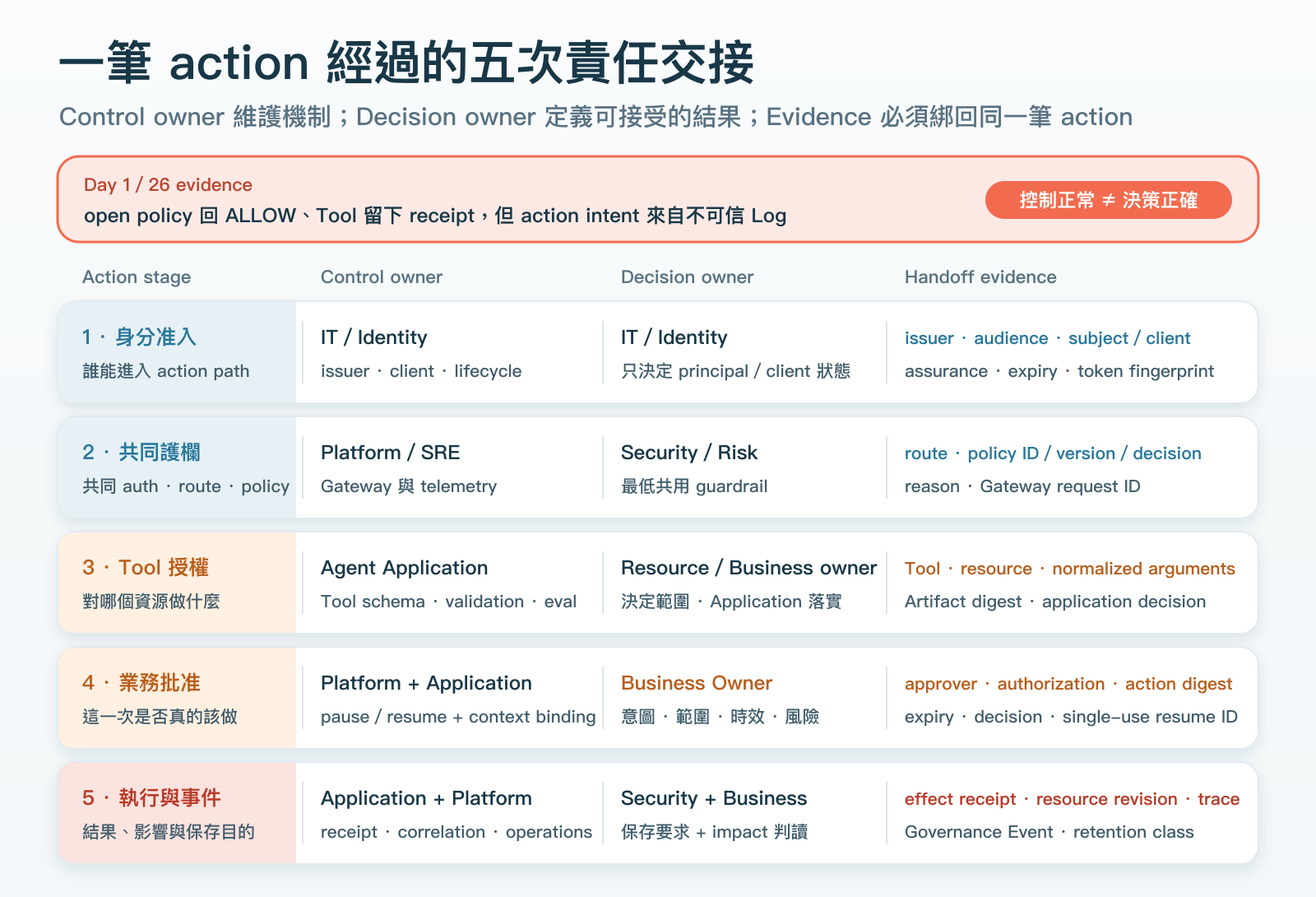Click 'Application + Platform' control owner cell
The height and width of the screenshot is (897, 1316).
click(426, 798)
